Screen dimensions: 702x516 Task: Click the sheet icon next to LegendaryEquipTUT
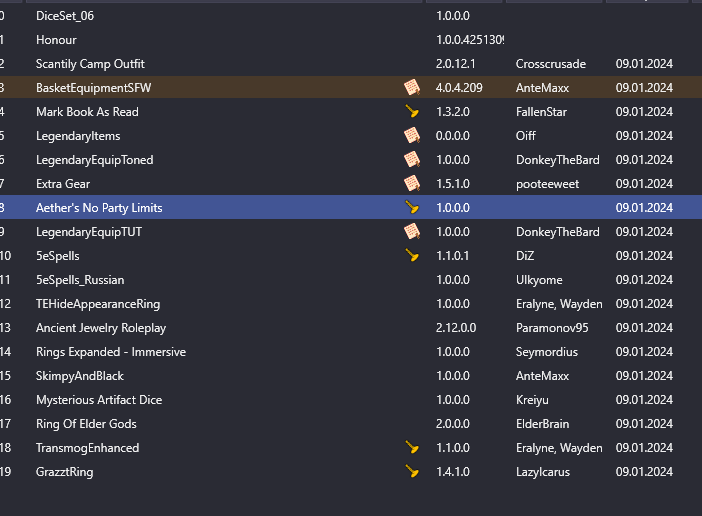(x=410, y=232)
